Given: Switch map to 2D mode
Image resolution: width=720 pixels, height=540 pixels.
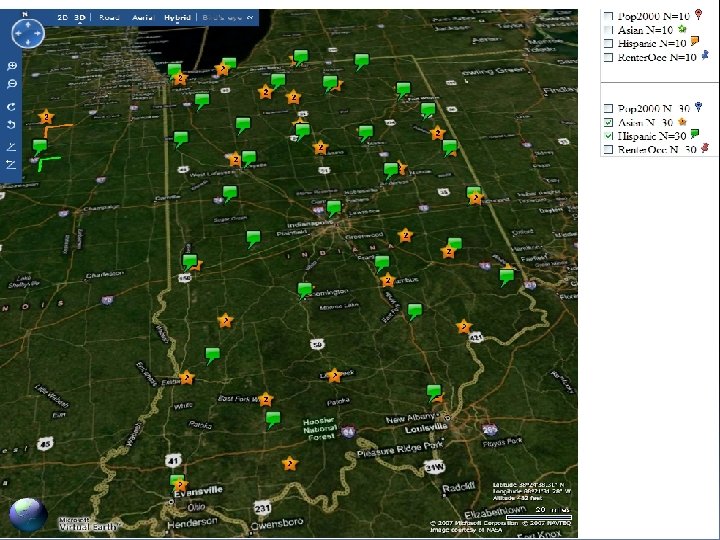Looking at the screenshot, I should (x=62, y=17).
